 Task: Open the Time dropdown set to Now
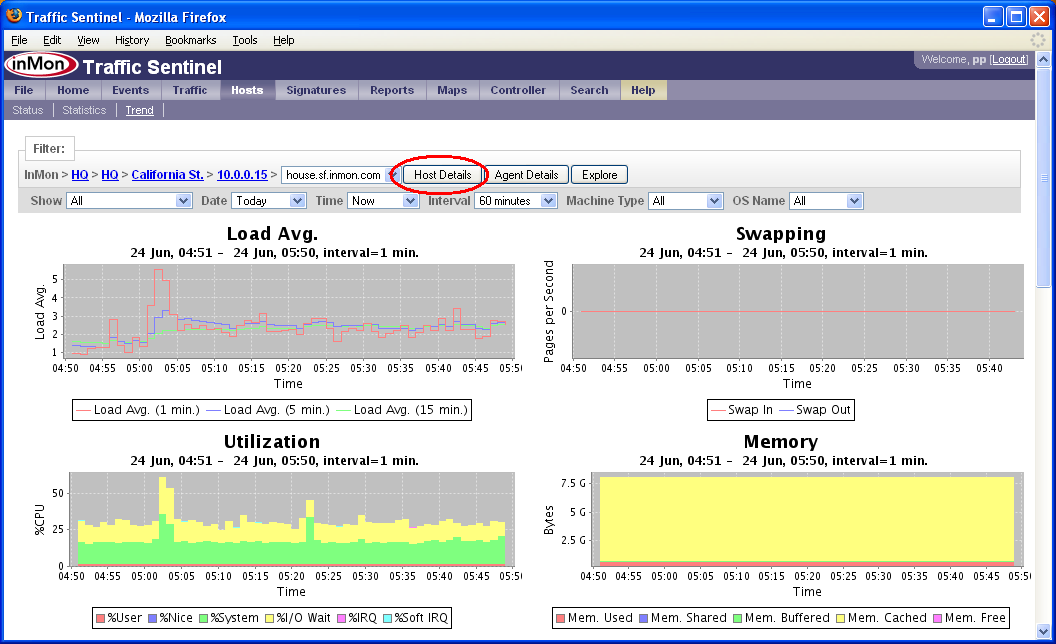[x=382, y=201]
